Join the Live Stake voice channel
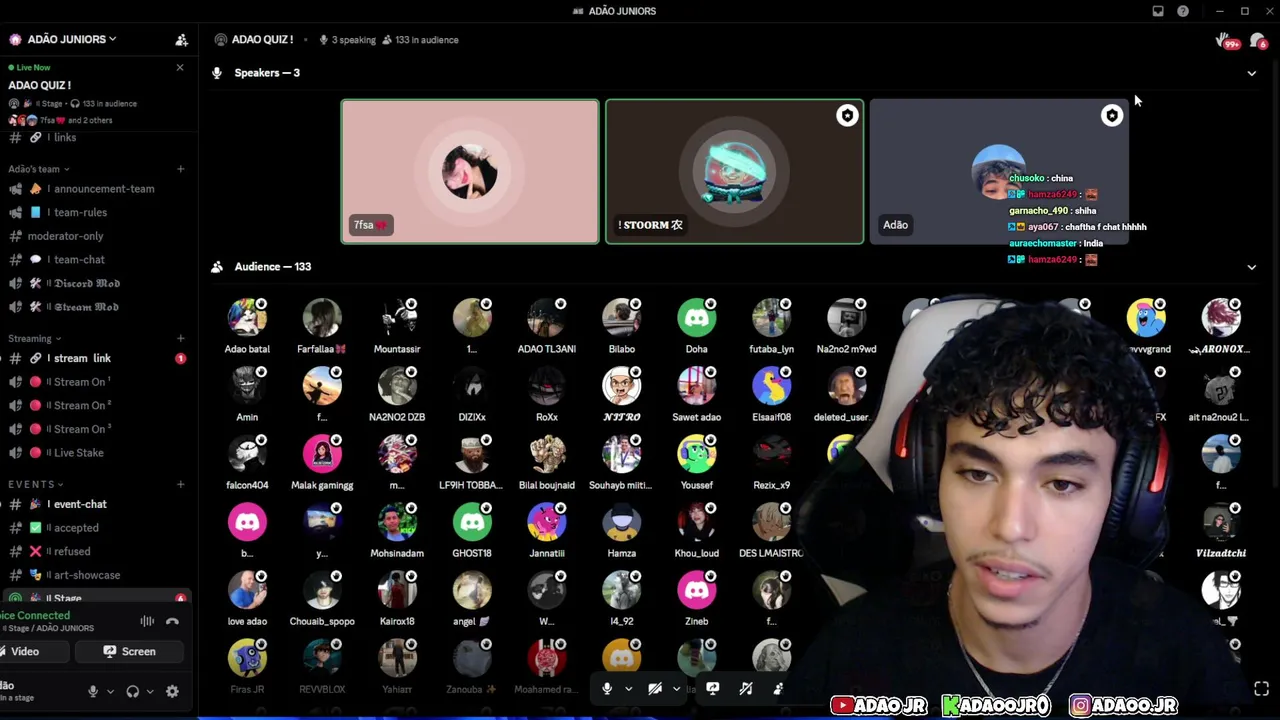Viewport: 1280px width, 720px height. 95,453
